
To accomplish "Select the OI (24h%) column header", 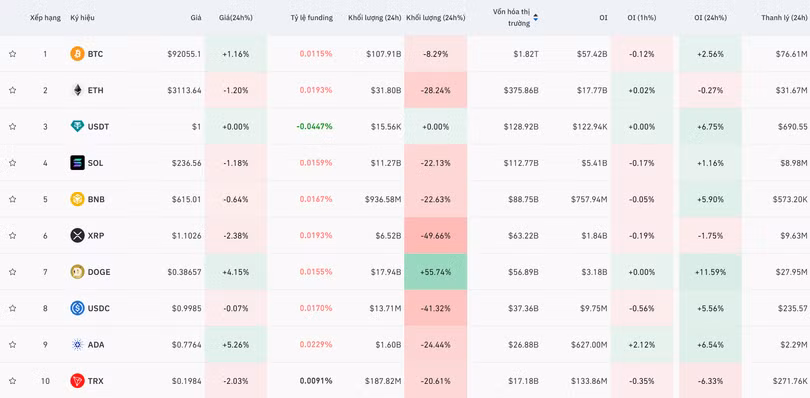I will 710,18.
